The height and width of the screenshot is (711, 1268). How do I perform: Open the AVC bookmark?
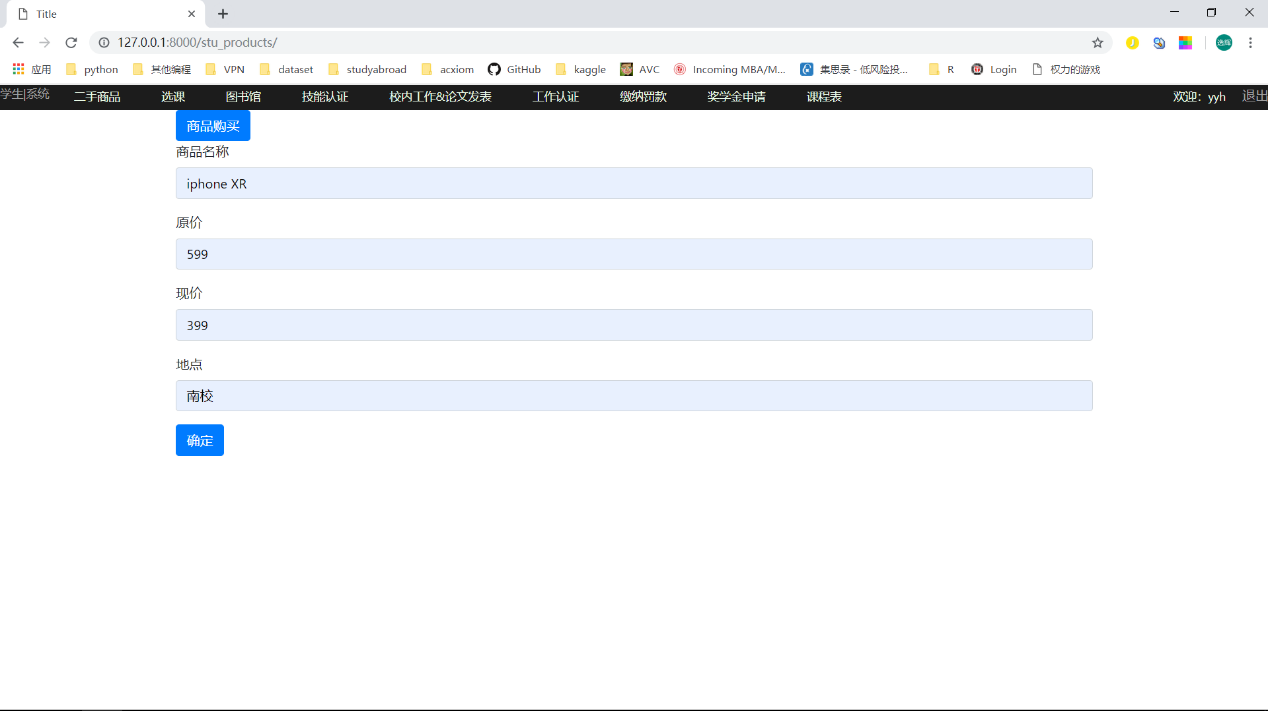[640, 69]
